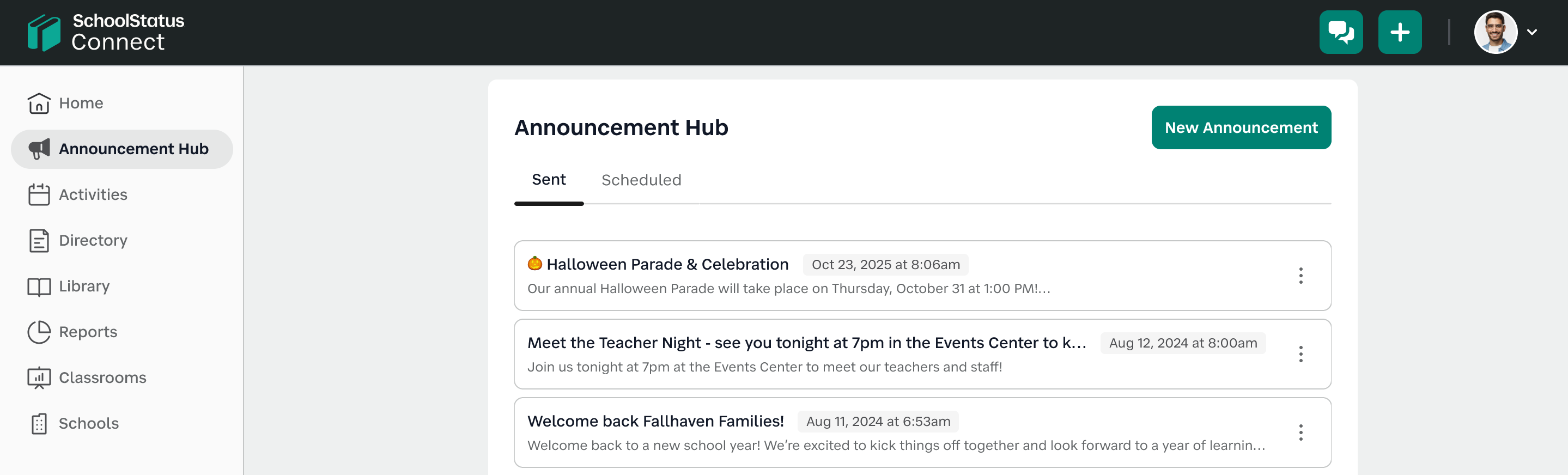The width and height of the screenshot is (1568, 475).
Task: Click the SchoolStatus Connect logo
Action: [105, 32]
